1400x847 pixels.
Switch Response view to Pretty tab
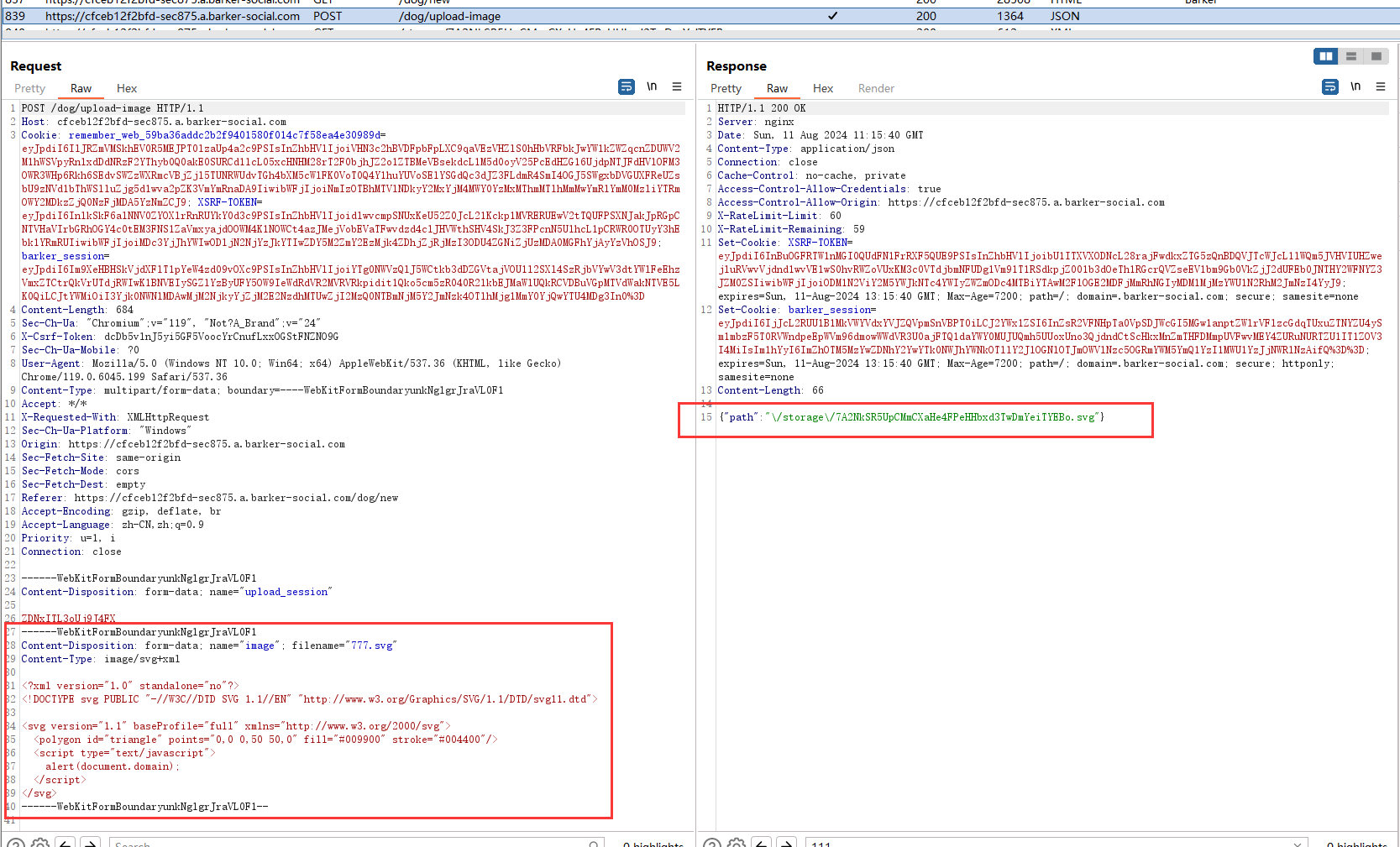pos(726,88)
